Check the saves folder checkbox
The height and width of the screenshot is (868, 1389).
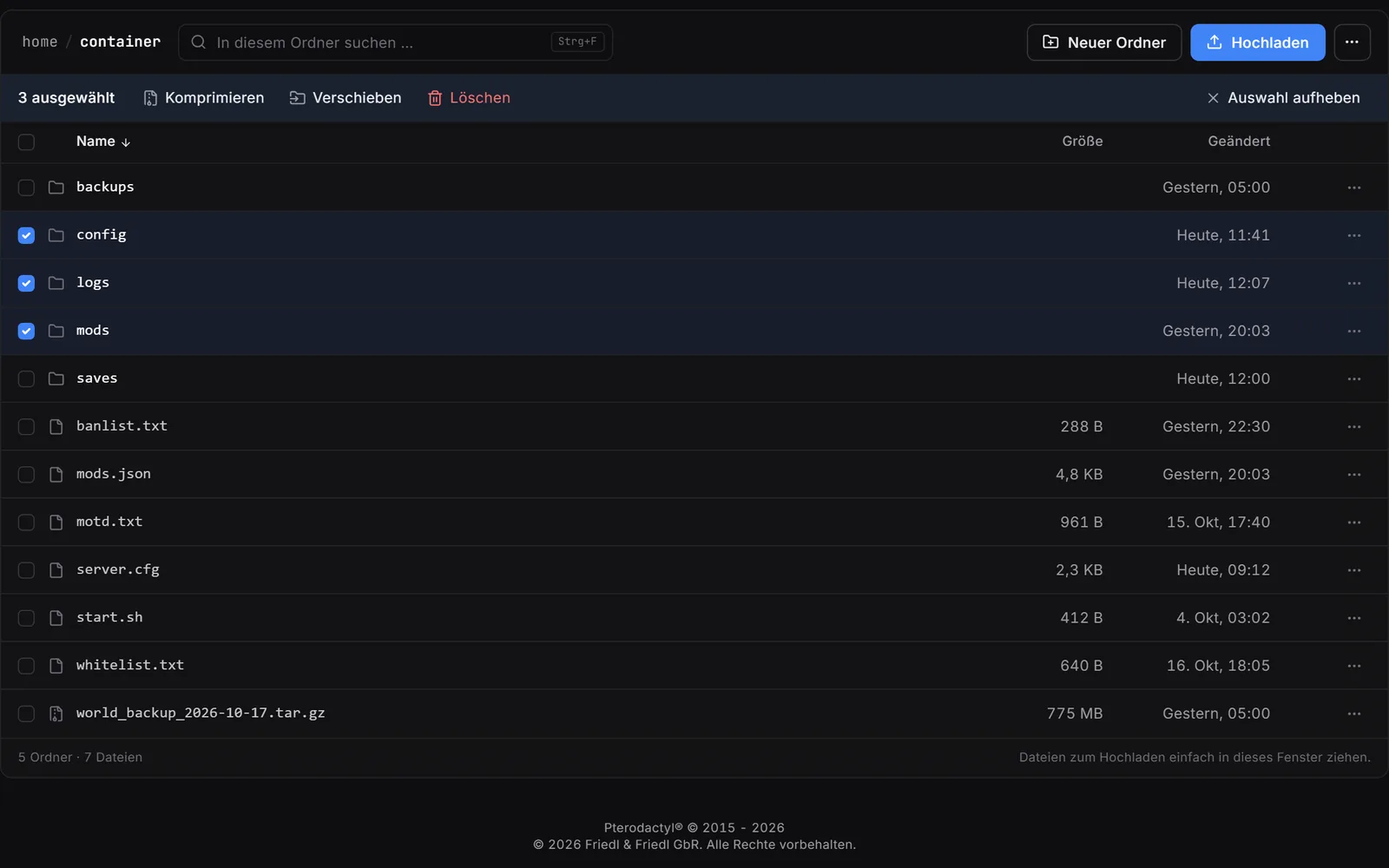[x=26, y=378]
